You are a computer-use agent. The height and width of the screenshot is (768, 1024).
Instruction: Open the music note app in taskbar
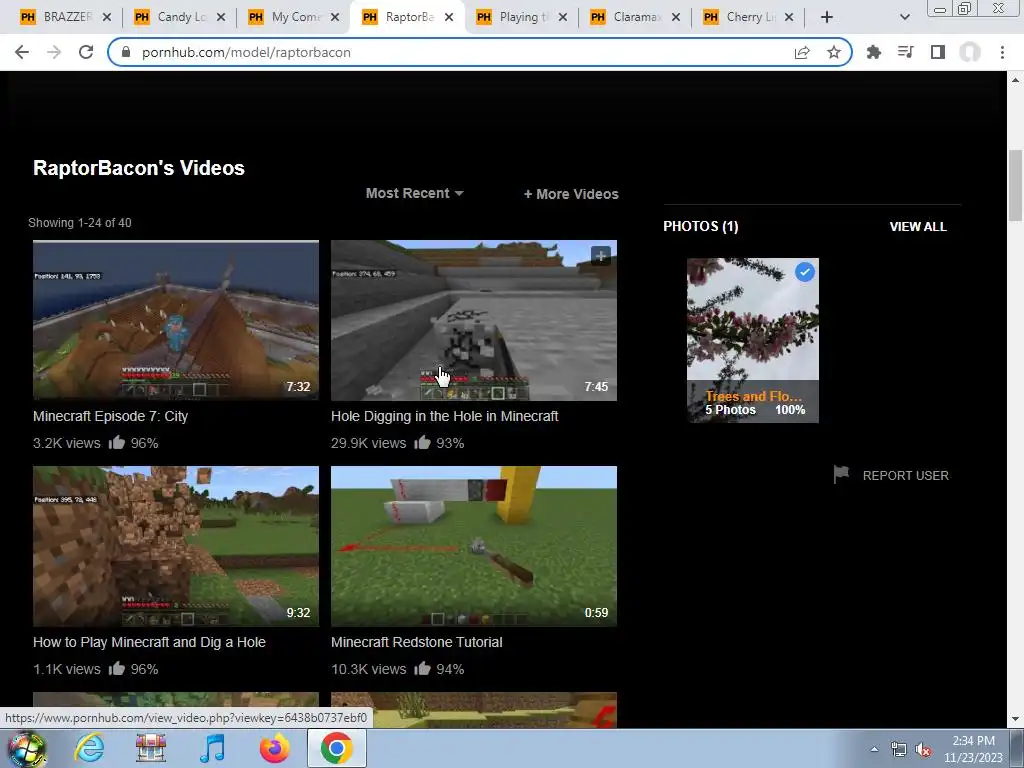coord(212,748)
